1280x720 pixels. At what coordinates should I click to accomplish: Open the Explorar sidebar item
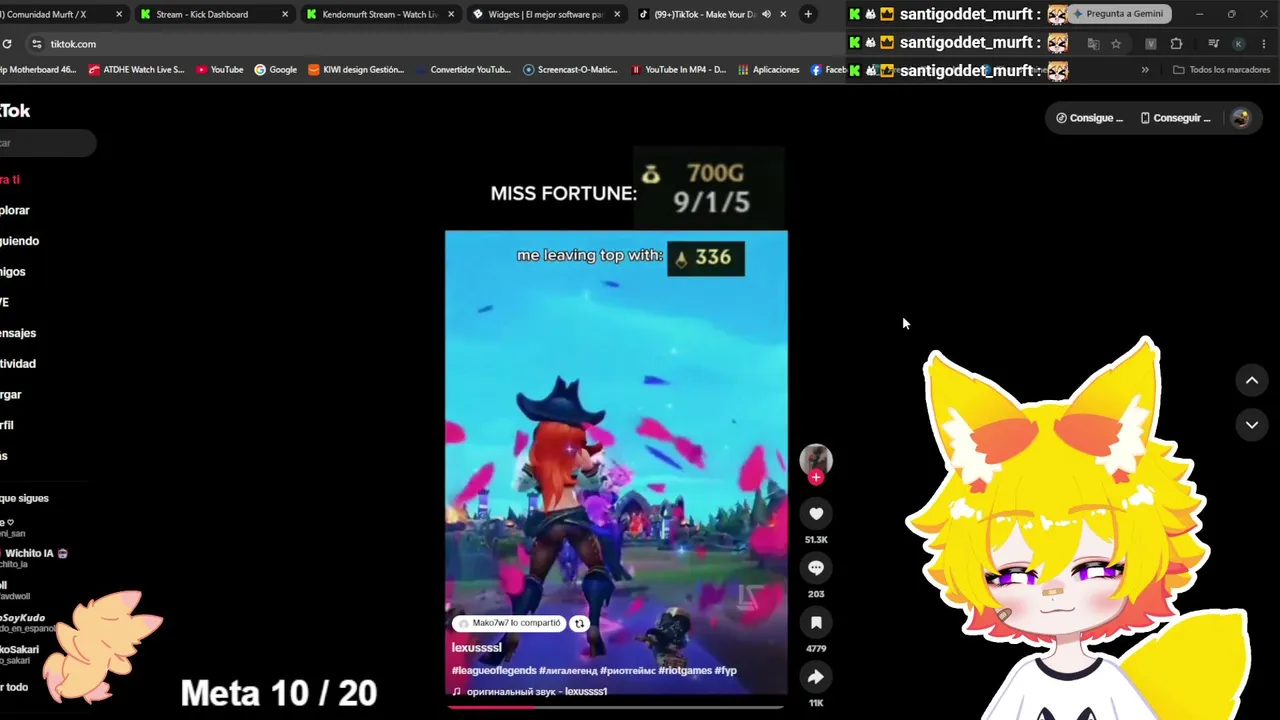click(x=15, y=210)
